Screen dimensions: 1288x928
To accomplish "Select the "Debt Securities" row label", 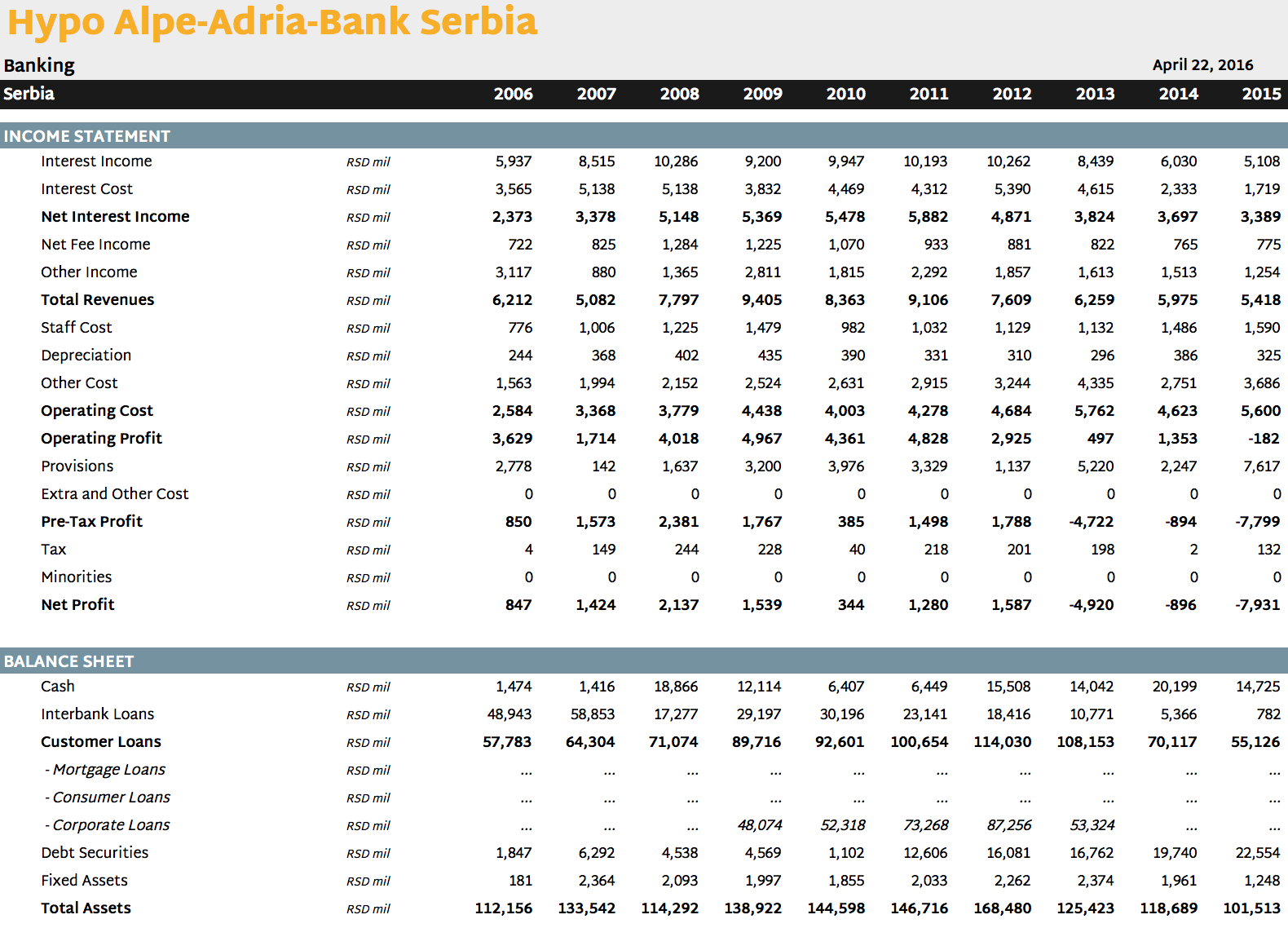I will (x=95, y=853).
